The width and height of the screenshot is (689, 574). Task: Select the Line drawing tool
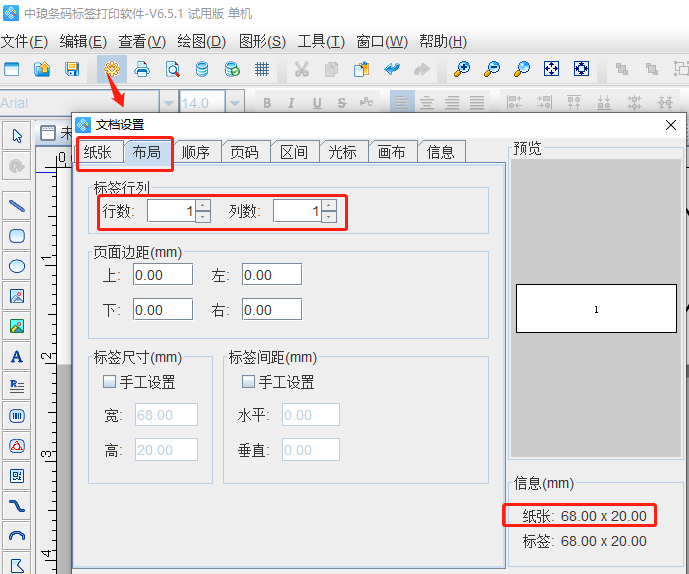[x=17, y=206]
